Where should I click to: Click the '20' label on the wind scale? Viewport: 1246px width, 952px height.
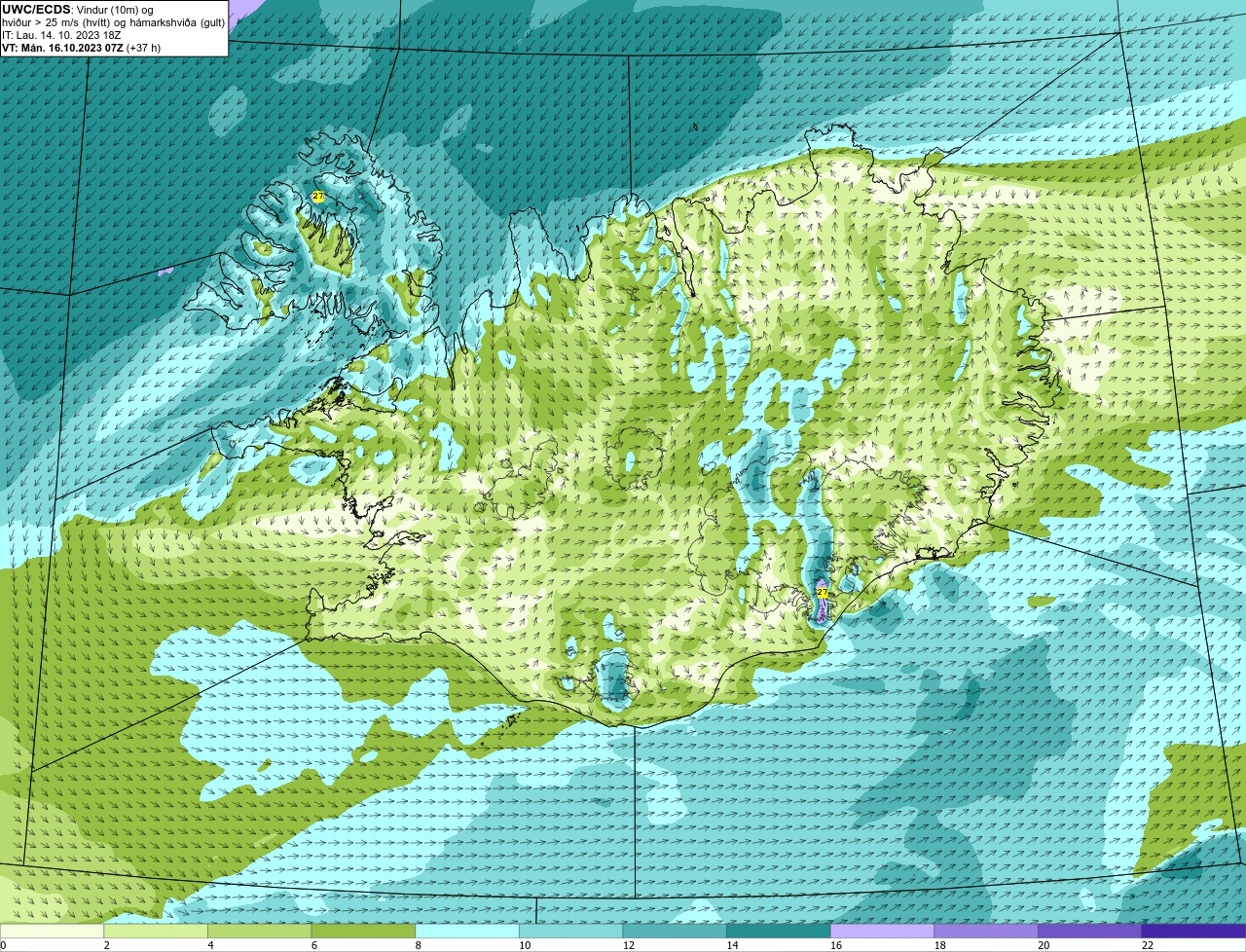coord(1044,945)
